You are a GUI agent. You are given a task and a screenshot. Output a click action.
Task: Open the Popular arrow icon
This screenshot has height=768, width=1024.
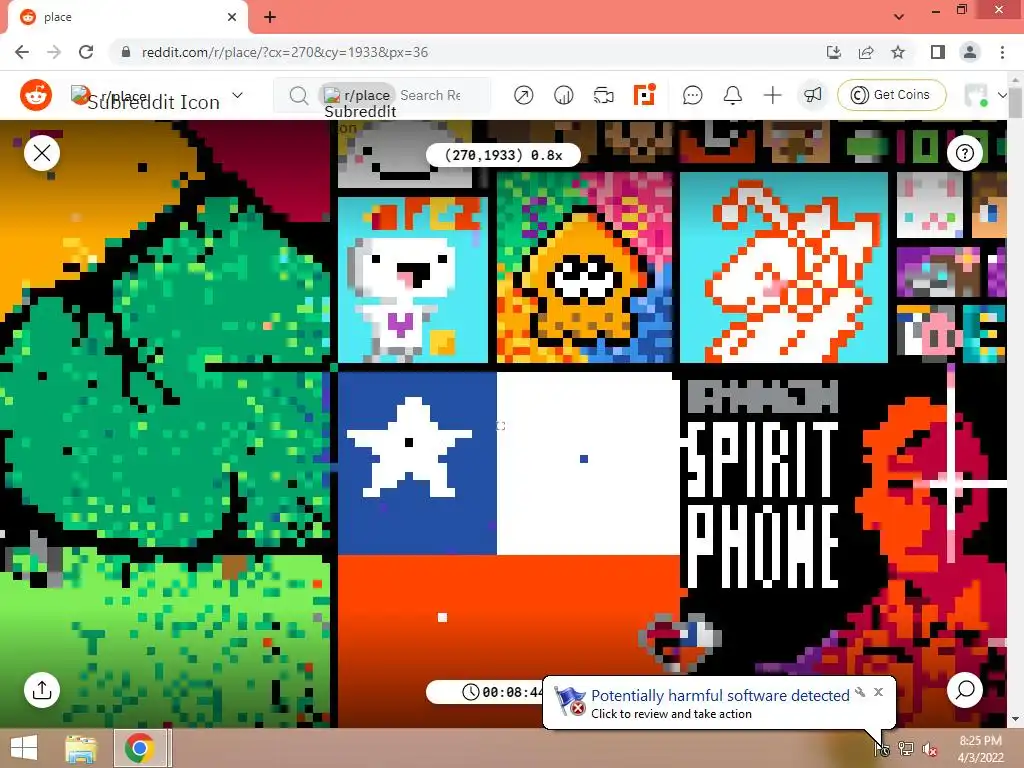[x=523, y=95]
